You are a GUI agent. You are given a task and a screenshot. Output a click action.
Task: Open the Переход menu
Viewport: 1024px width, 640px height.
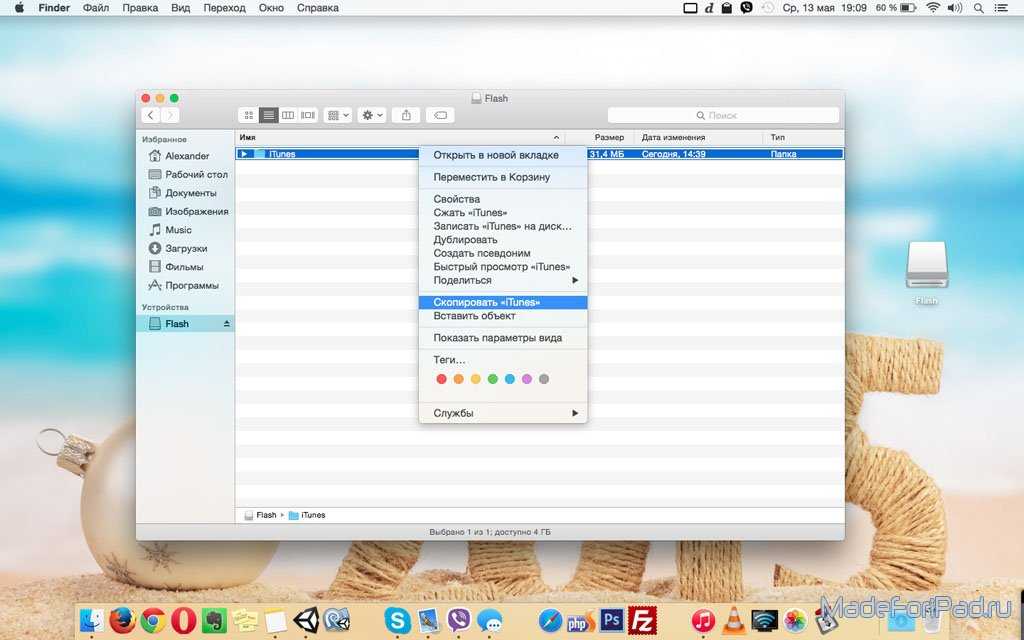click(x=224, y=8)
